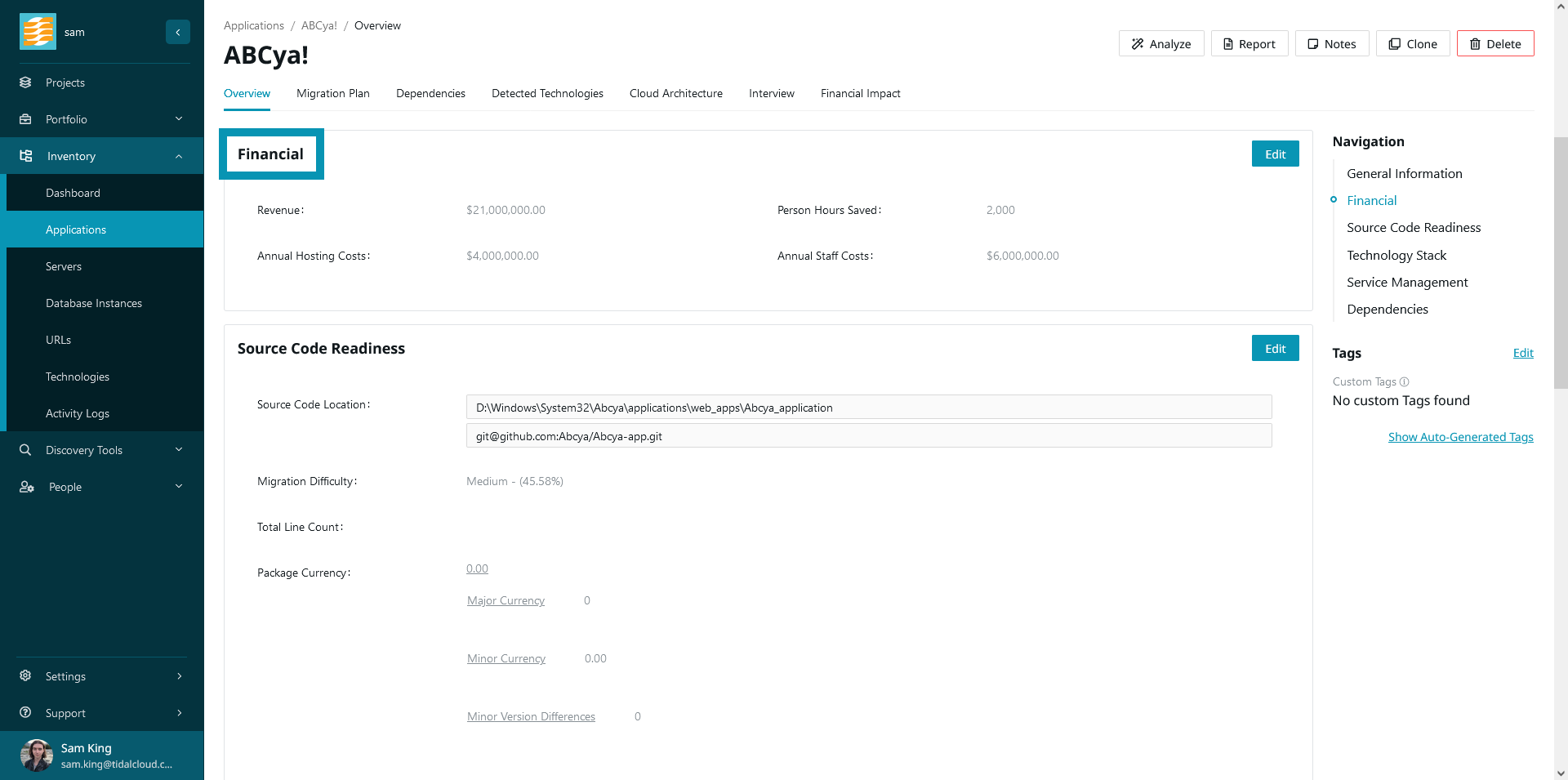Click the Discovery Tools magnifier icon
The image size is (1568, 780).
click(x=25, y=450)
